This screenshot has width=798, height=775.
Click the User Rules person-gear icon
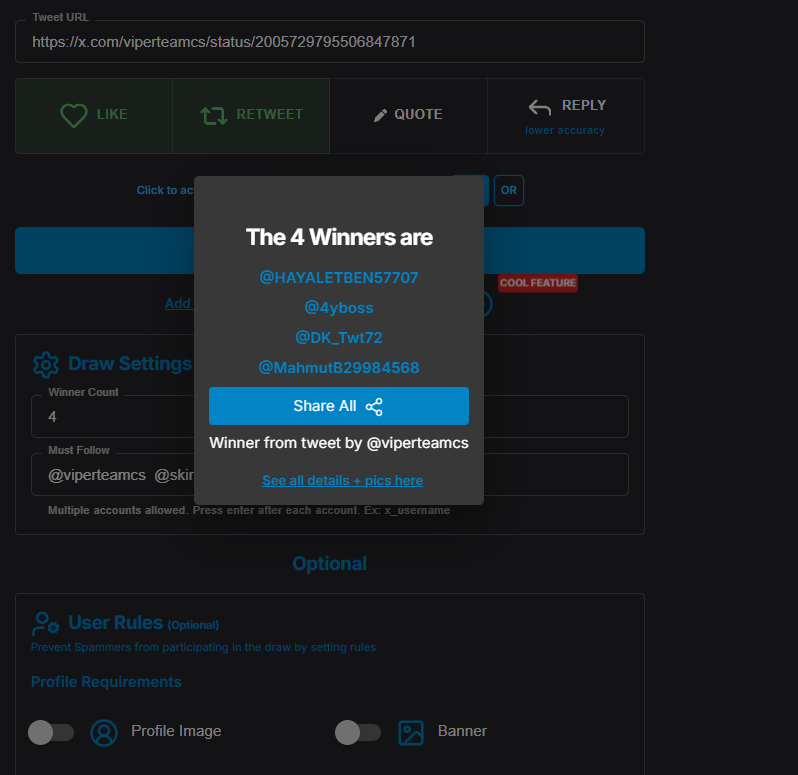[x=46, y=624]
